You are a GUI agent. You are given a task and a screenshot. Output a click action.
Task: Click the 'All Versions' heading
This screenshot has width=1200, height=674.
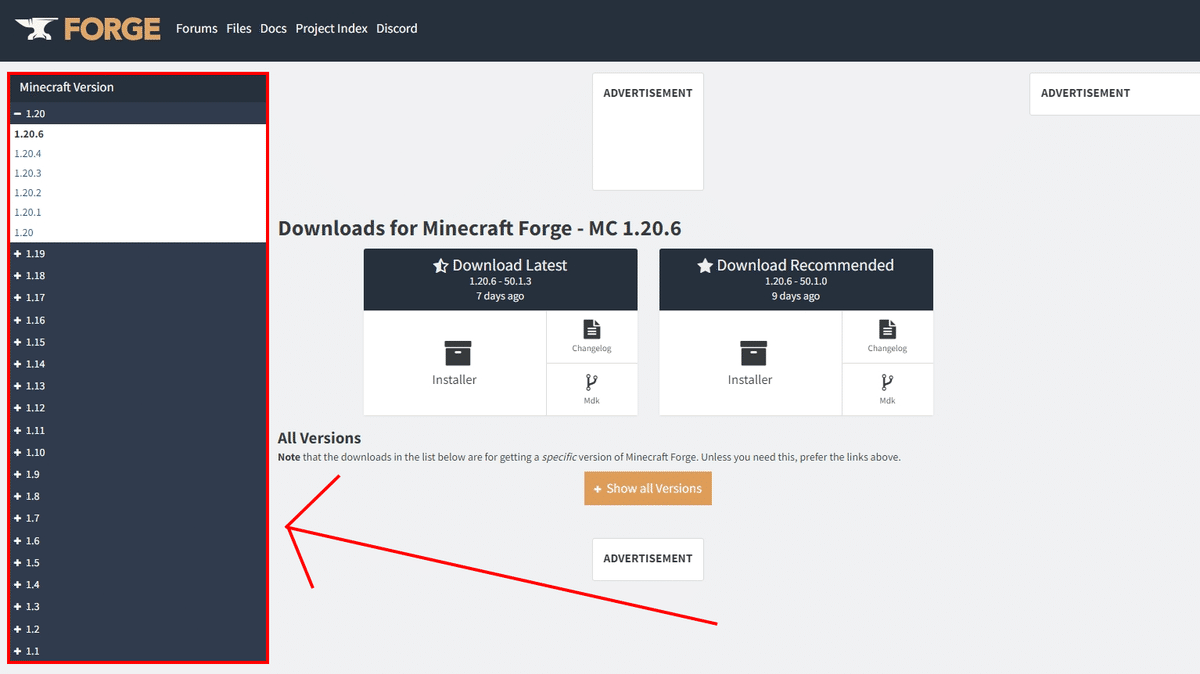pos(319,438)
